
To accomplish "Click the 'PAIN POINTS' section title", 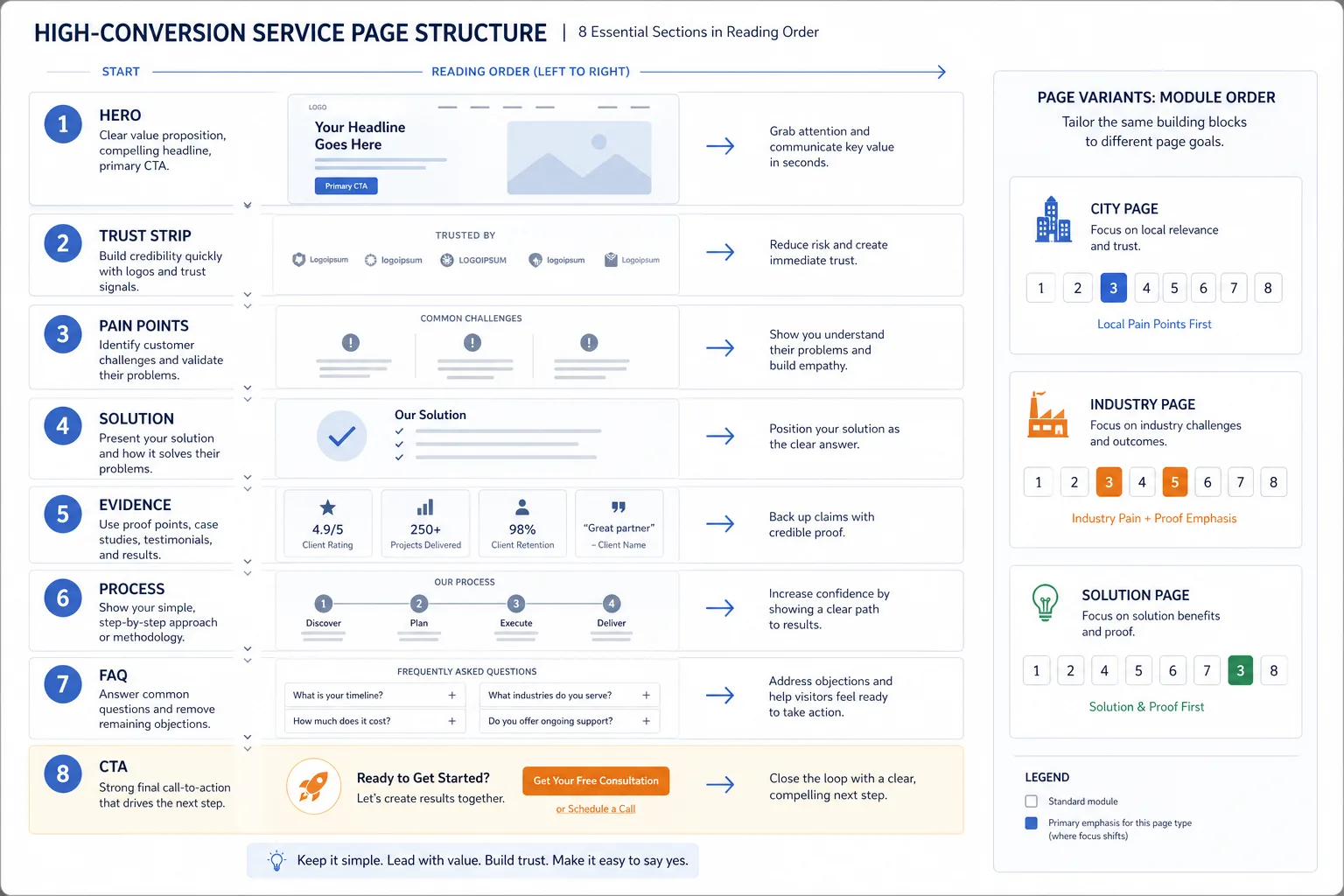I will 143,325.
